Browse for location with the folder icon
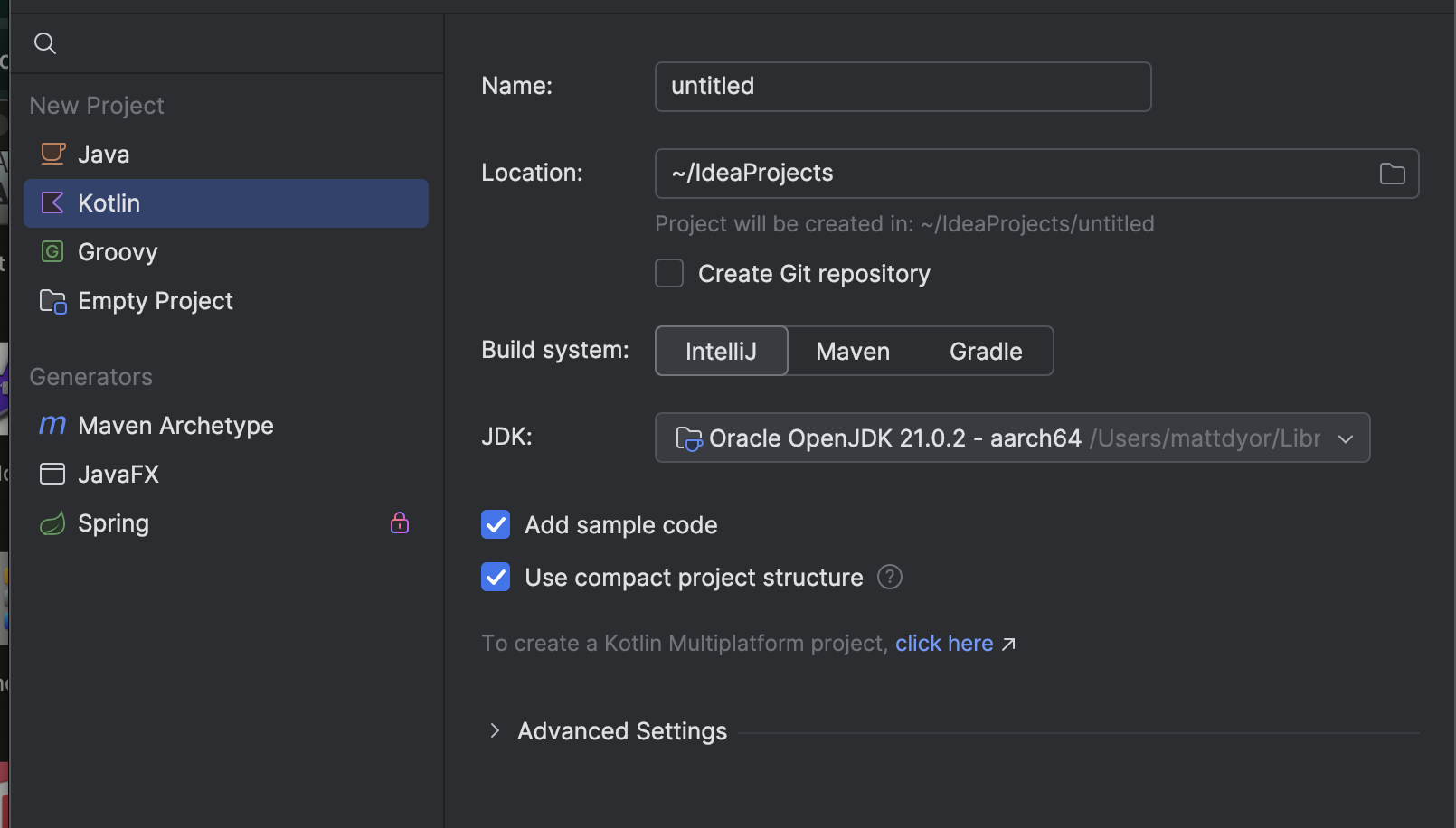This screenshot has width=1456, height=828. pyautogui.click(x=1392, y=174)
